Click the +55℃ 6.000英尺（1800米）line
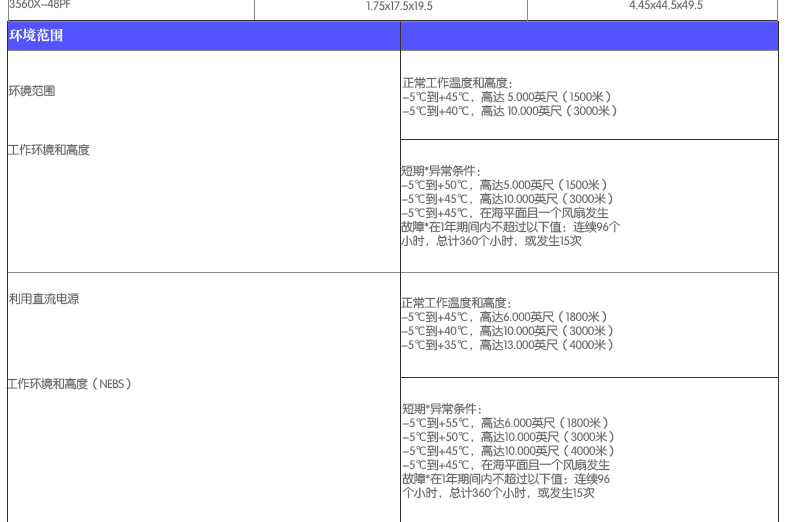Image resolution: width=790 pixels, height=522 pixels. tap(506, 423)
